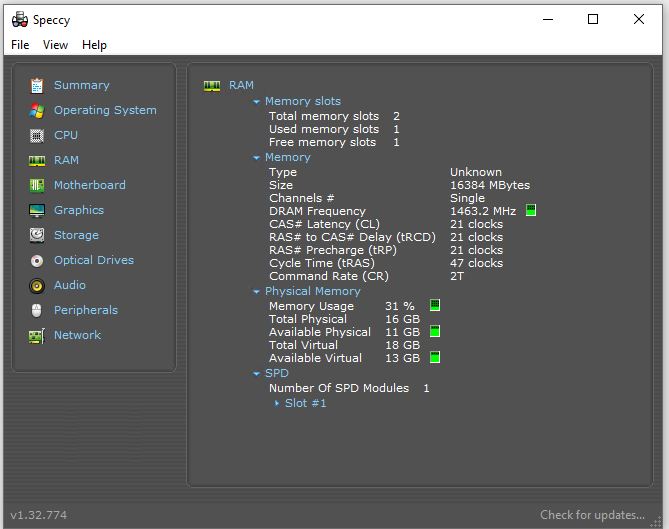Show the Peripherals section

pyautogui.click(x=86, y=310)
